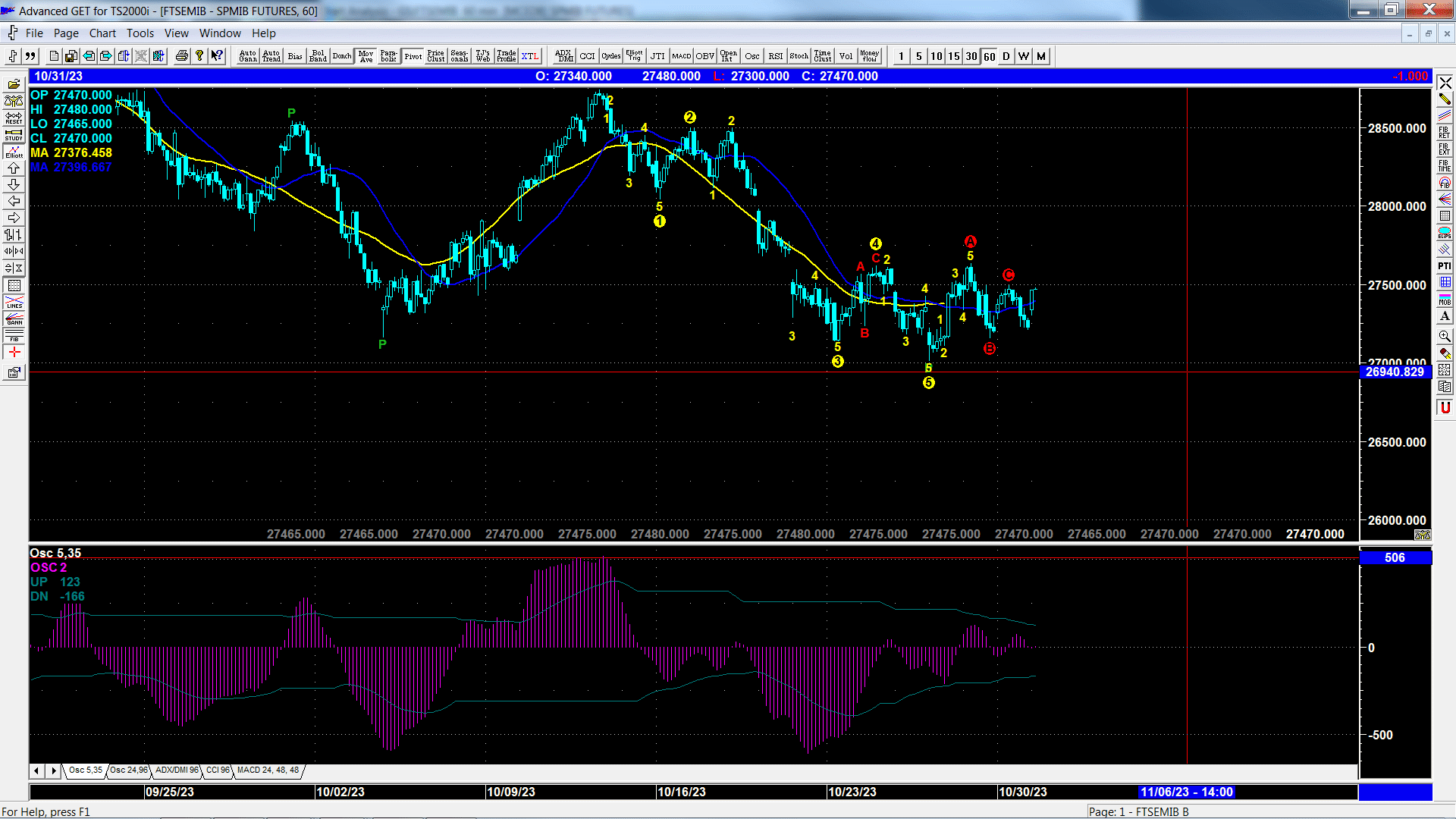Switch to the Osc 5,35 tab
1456x819 pixels.
85,770
